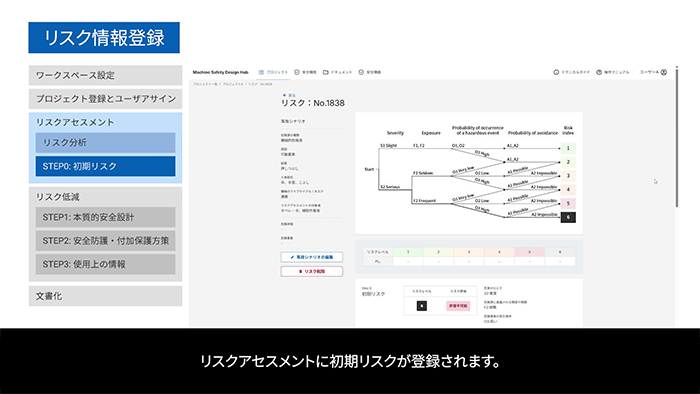This screenshot has width=700, height=394.
Task: Click the 初期リスク card title
Action: tap(373, 294)
